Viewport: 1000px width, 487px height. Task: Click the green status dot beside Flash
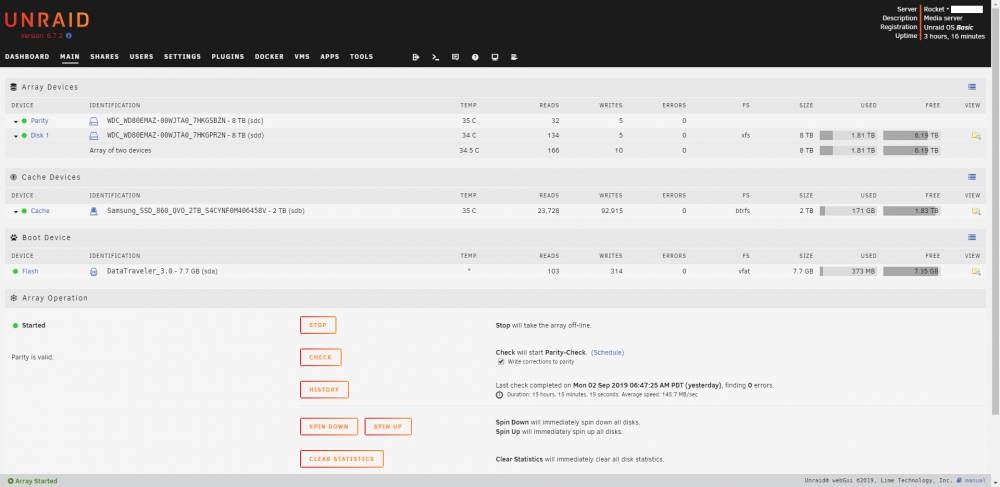tap(15, 272)
